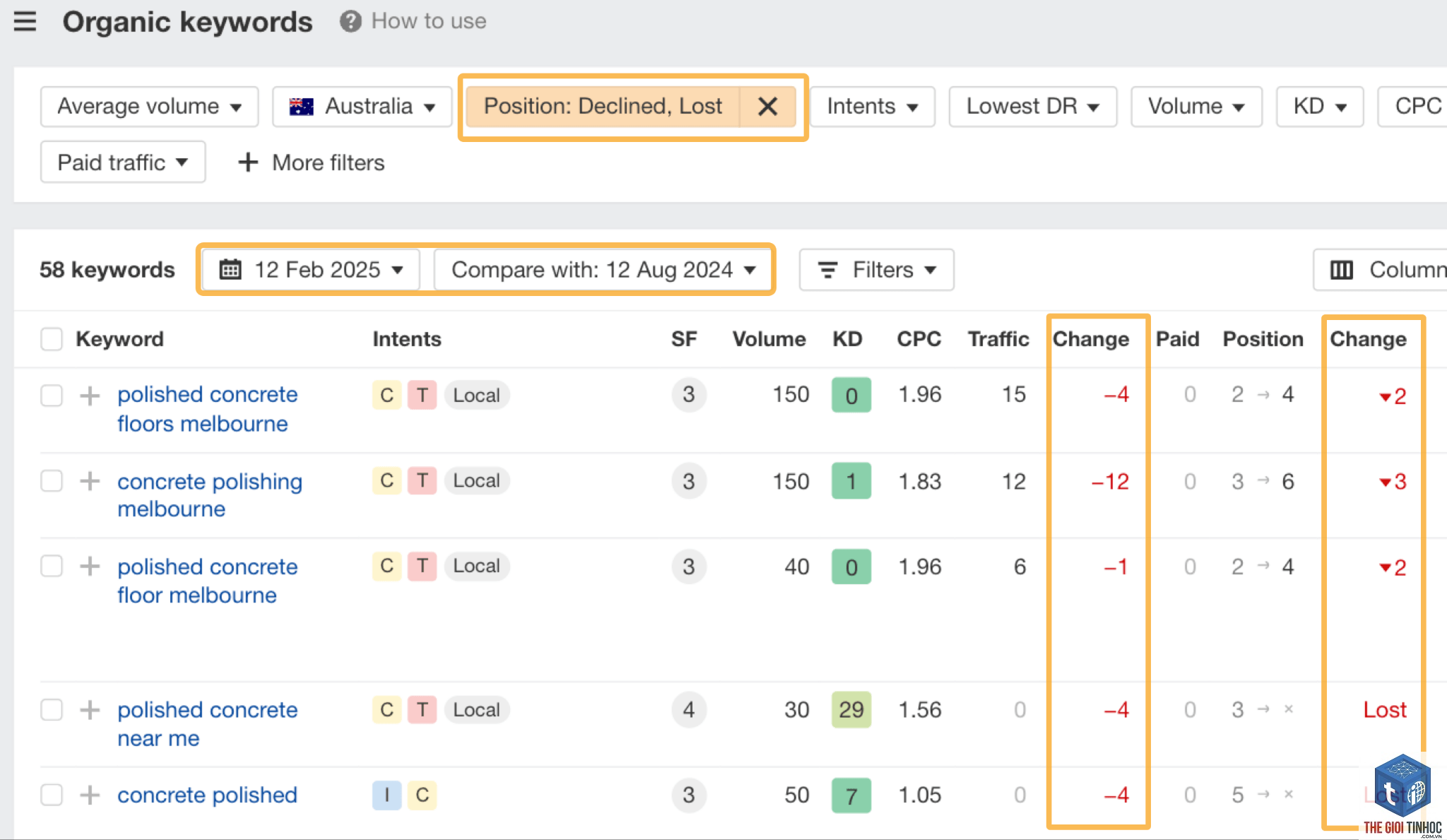Click SF badge 4 for polished concrete near me

(689, 709)
